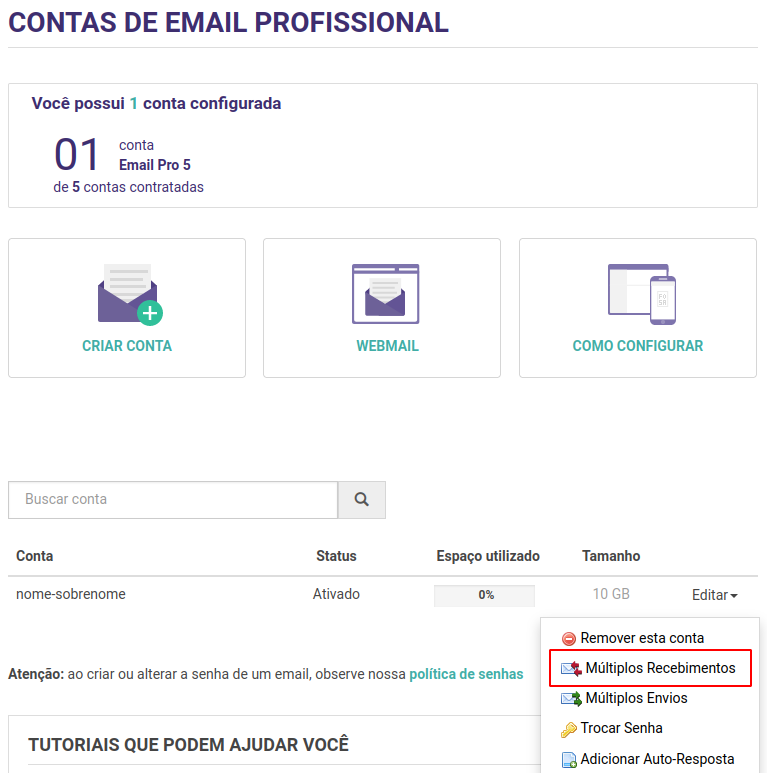
Task: Click the Status column header
Action: (336, 556)
